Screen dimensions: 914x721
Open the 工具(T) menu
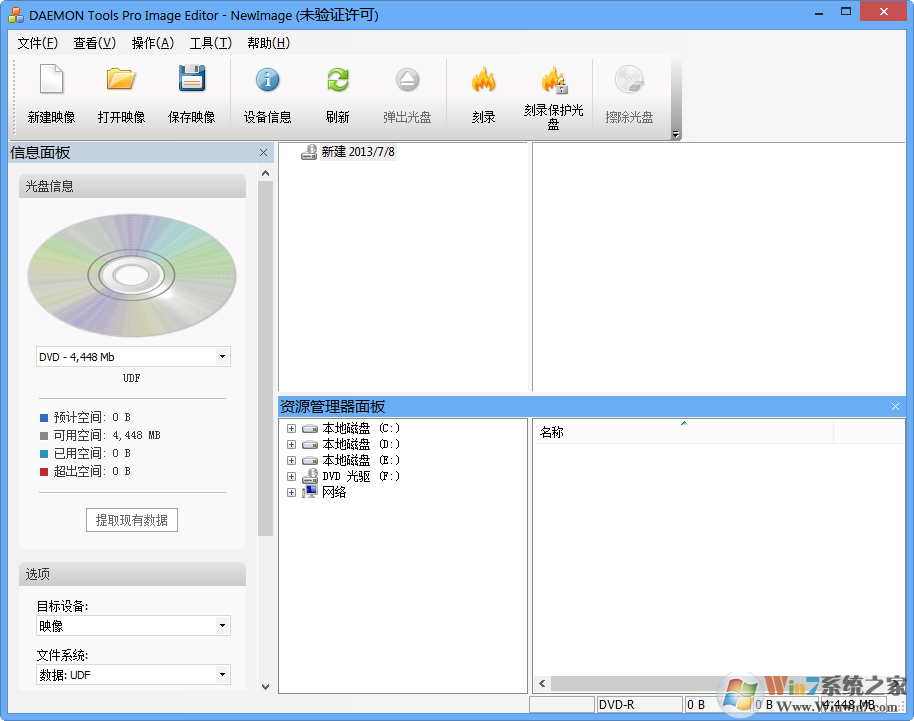[x=210, y=44]
